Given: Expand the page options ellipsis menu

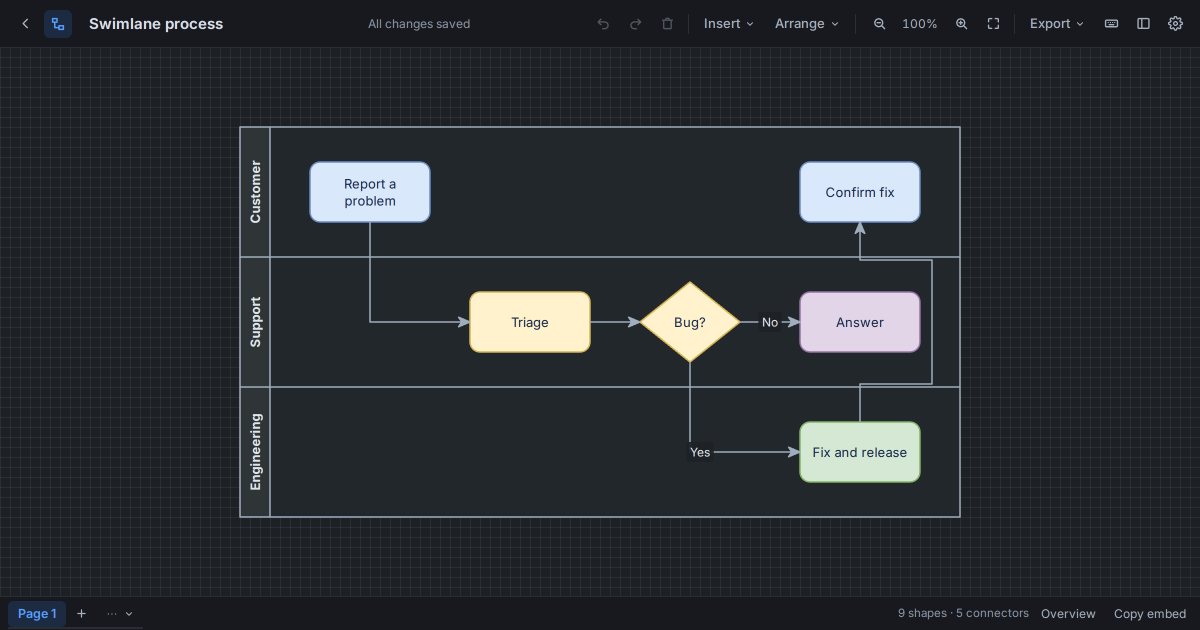Looking at the screenshot, I should click(120, 614).
